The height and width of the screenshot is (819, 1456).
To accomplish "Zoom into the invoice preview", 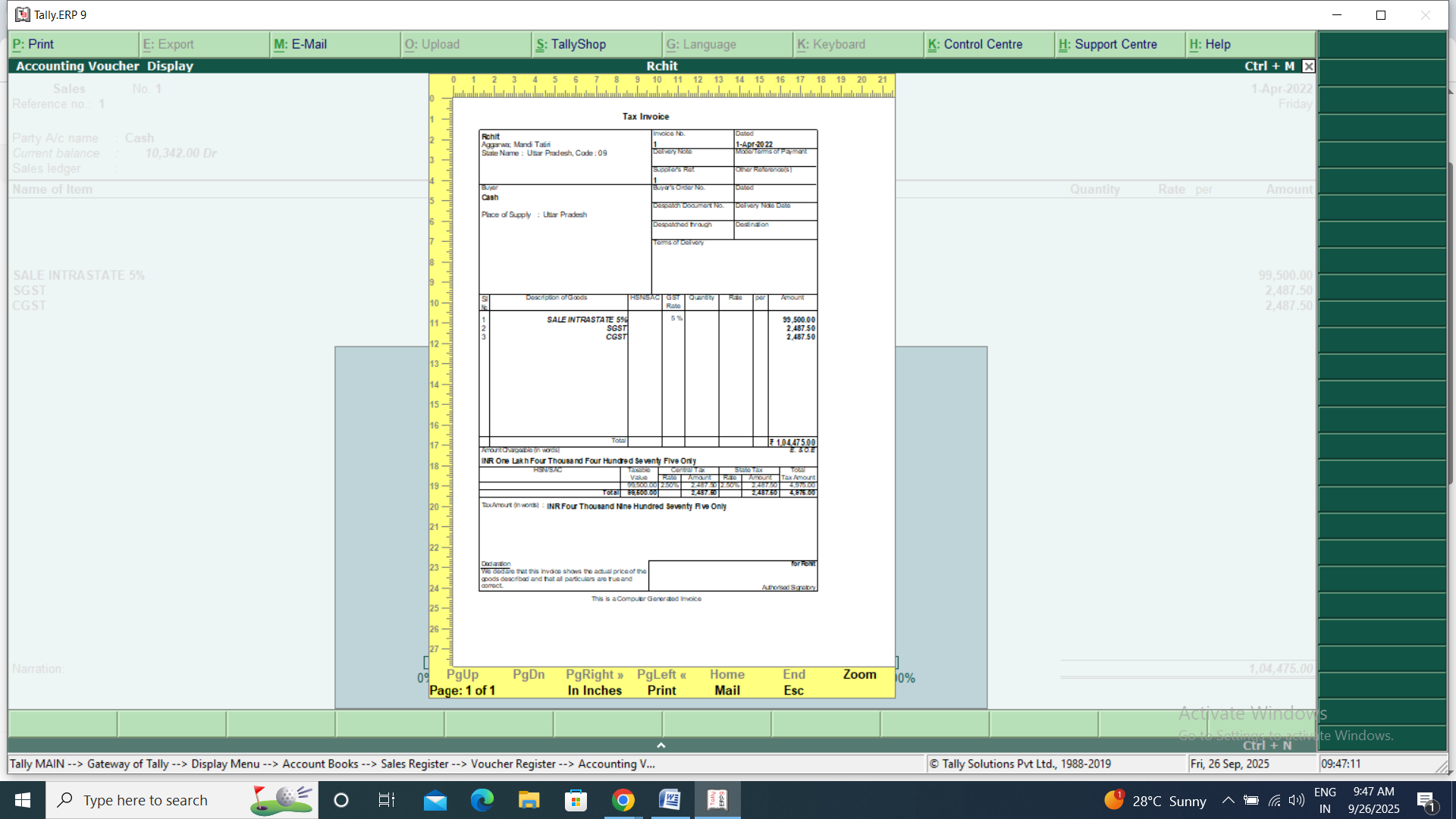I will tap(859, 674).
